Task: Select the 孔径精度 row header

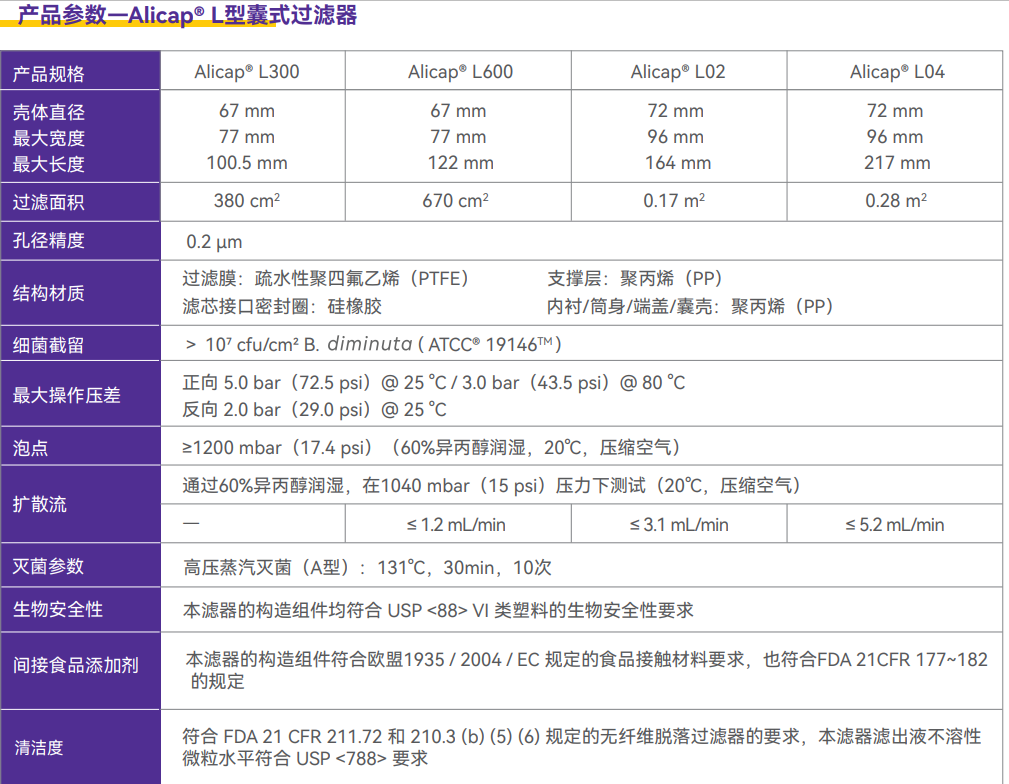Action: [49, 241]
